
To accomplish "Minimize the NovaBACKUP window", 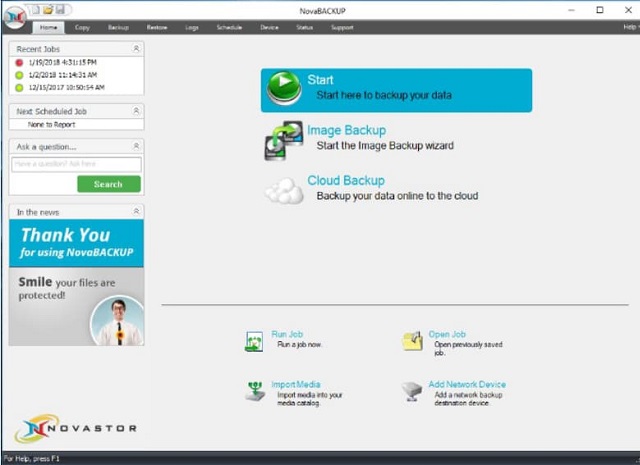I will [x=571, y=10].
